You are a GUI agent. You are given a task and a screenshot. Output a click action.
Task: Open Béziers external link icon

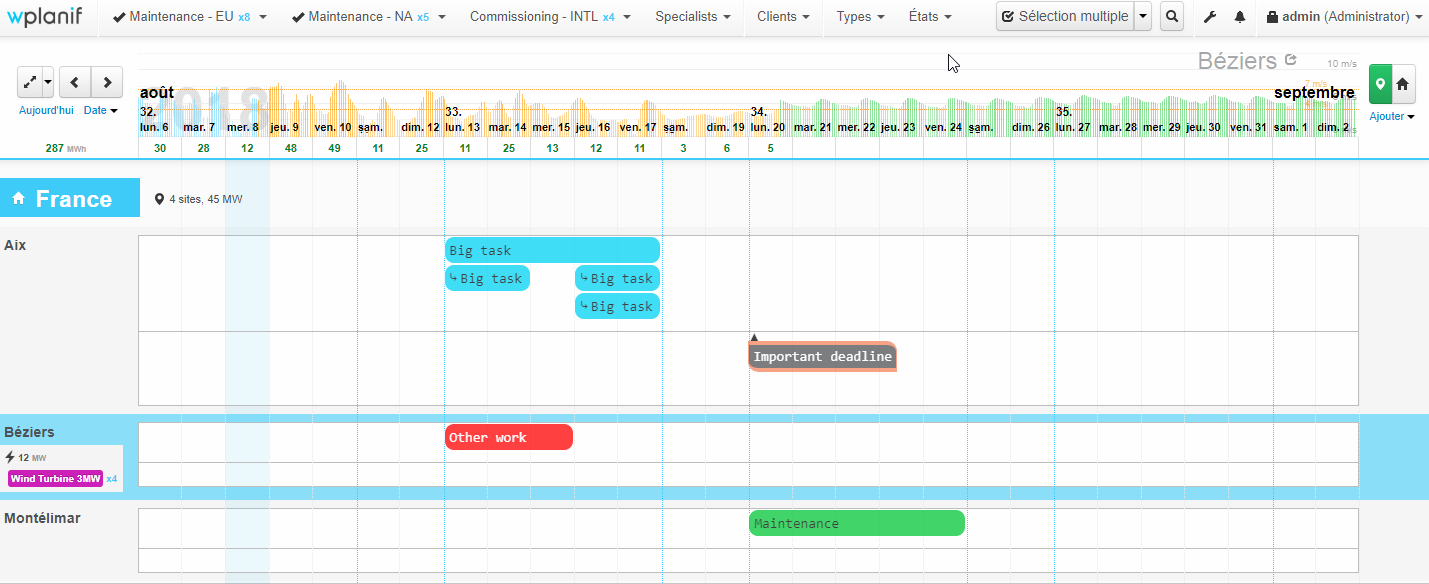click(x=1290, y=60)
